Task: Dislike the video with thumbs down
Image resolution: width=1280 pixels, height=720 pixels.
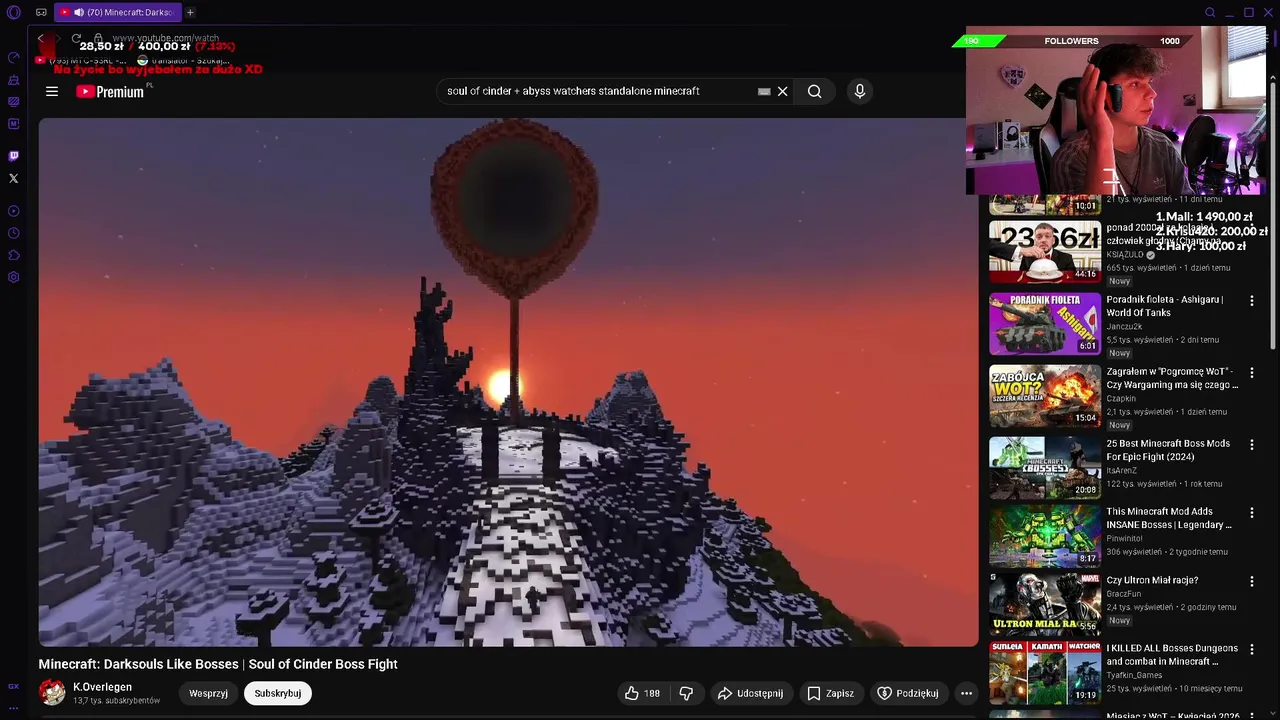Action: [x=686, y=693]
